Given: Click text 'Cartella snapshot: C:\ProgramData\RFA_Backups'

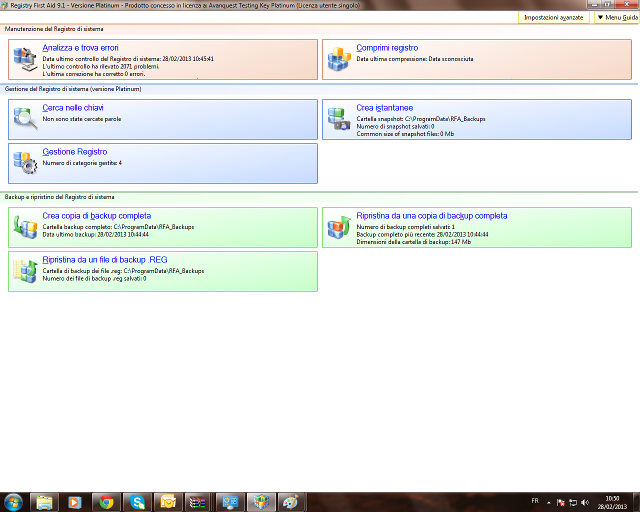Looking at the screenshot, I should pyautogui.click(x=421, y=119).
